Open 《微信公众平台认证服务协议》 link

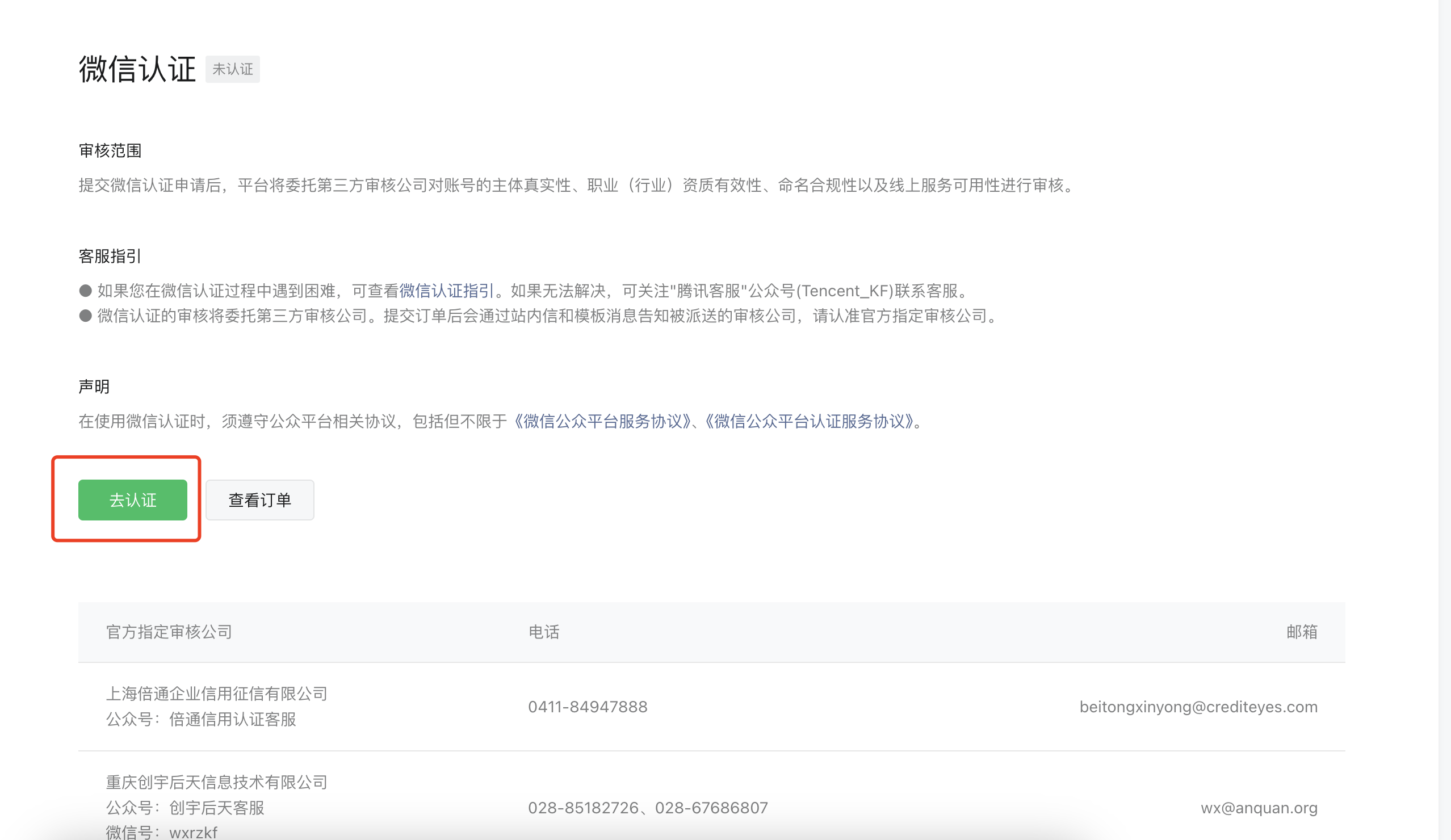pos(809,421)
